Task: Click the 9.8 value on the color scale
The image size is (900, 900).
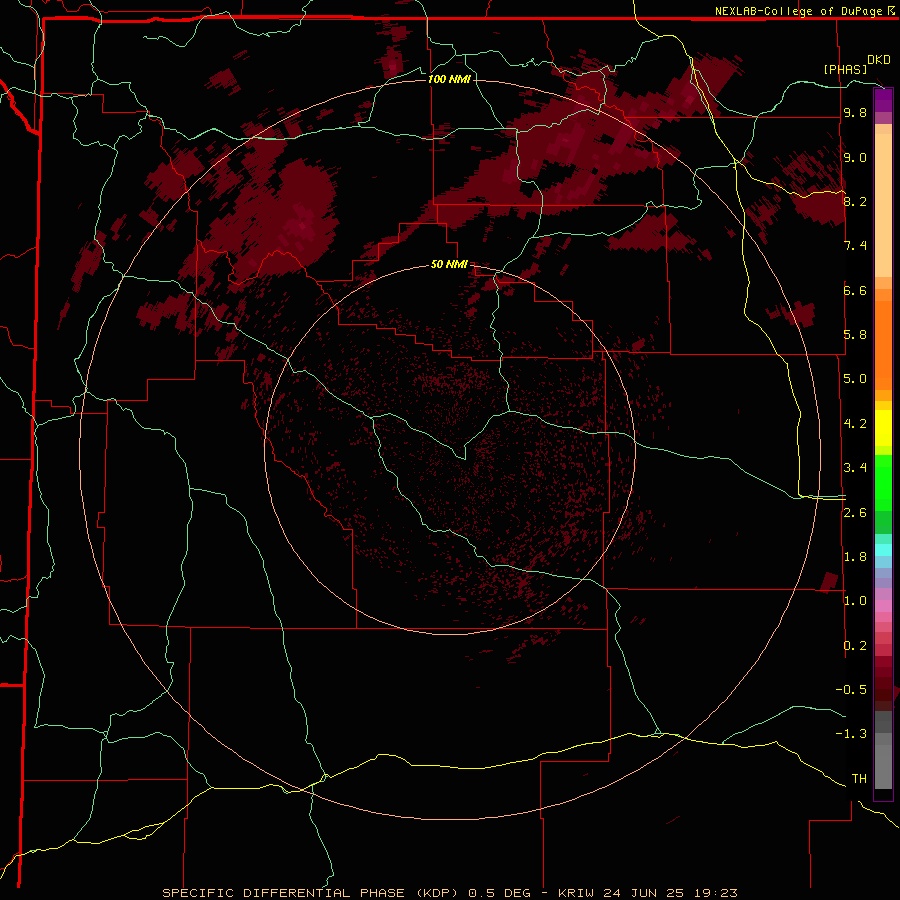Action: click(855, 113)
